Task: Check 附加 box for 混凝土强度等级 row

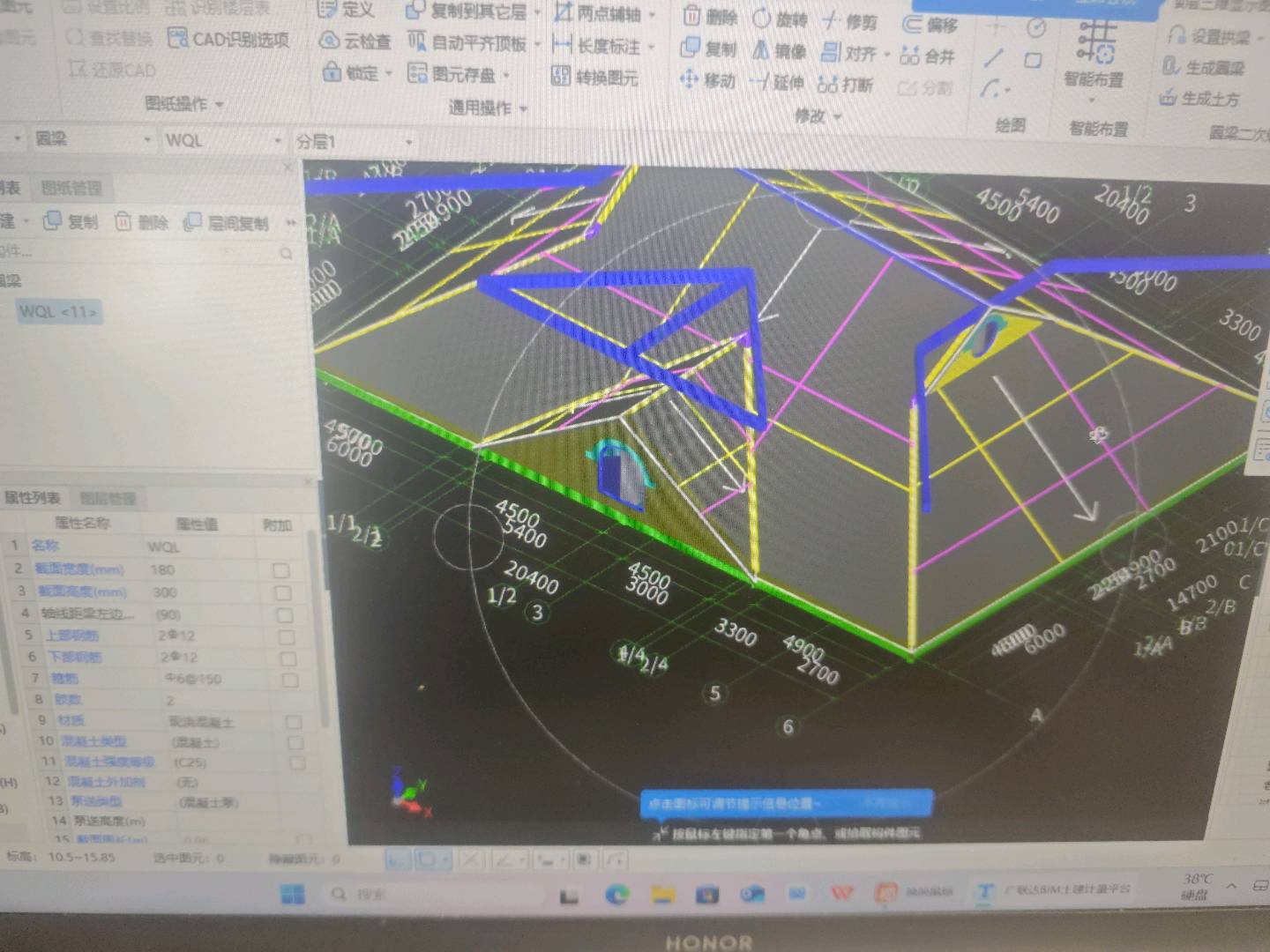Action: (x=297, y=763)
